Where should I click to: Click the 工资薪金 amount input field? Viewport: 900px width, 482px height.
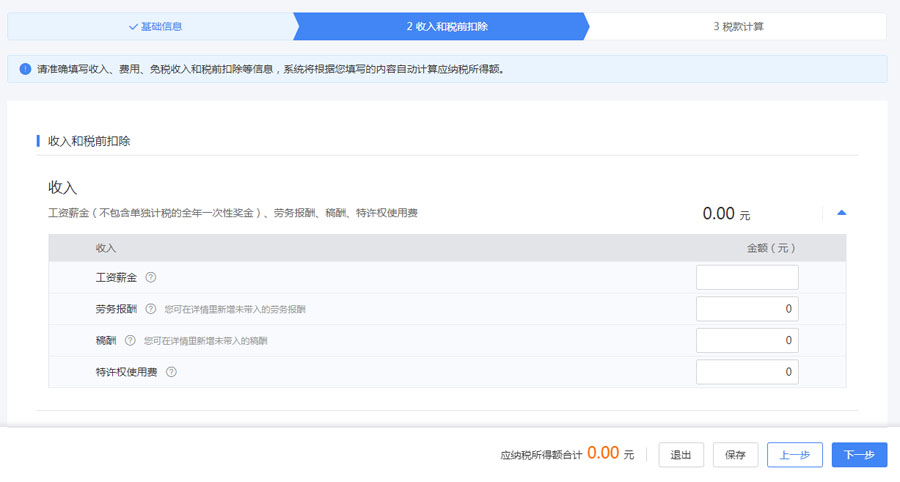(x=747, y=278)
